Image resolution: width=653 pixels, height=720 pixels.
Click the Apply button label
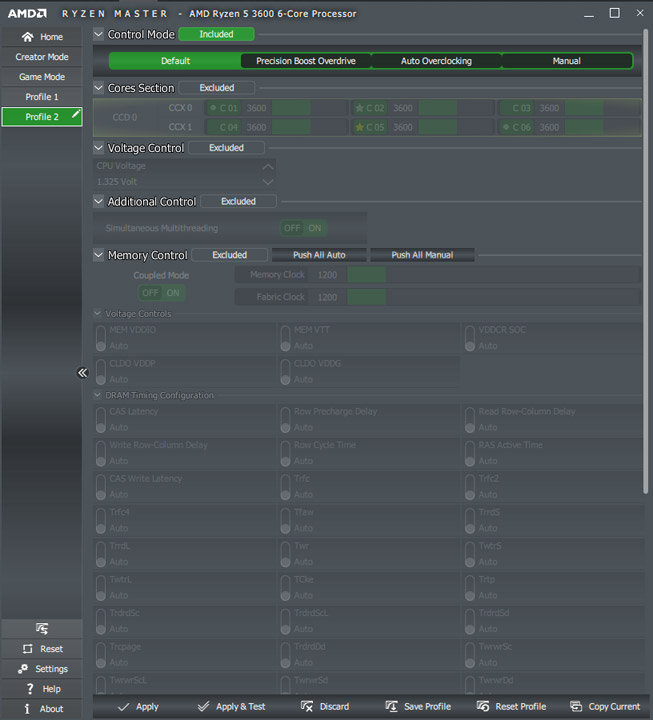pos(147,707)
